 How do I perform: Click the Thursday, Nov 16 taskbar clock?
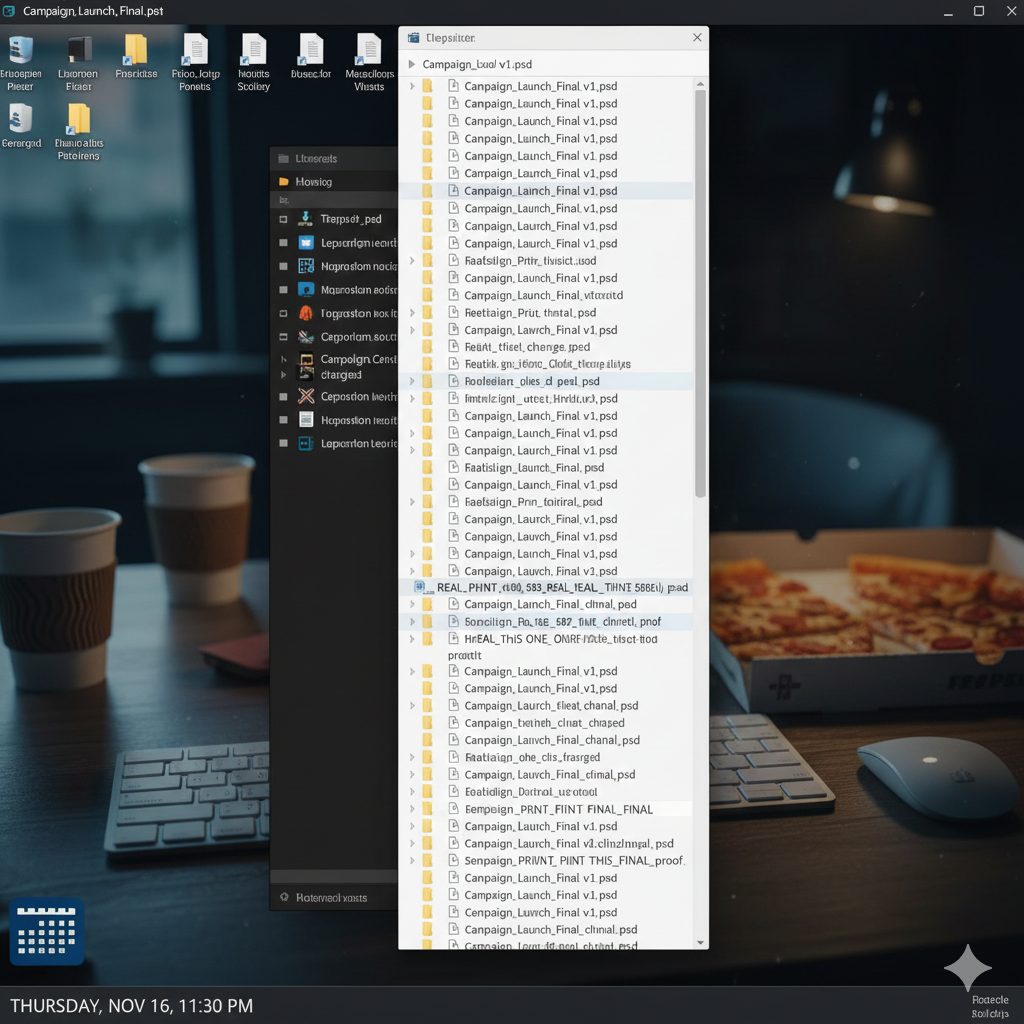131,1005
